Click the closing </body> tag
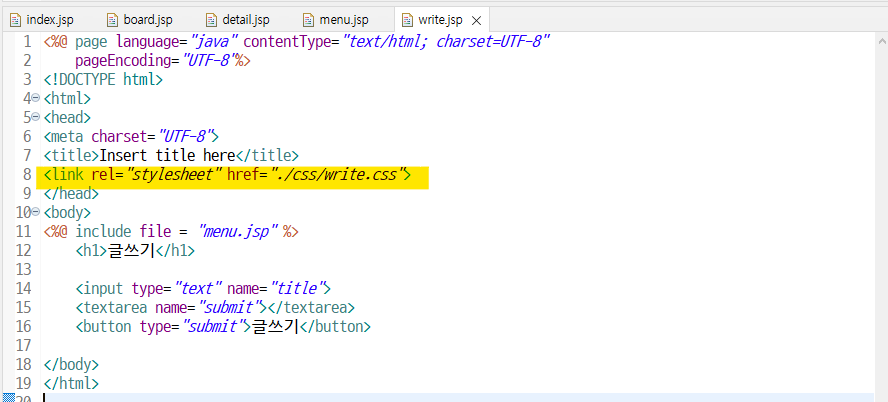Image resolution: width=888 pixels, height=402 pixels. point(71,364)
